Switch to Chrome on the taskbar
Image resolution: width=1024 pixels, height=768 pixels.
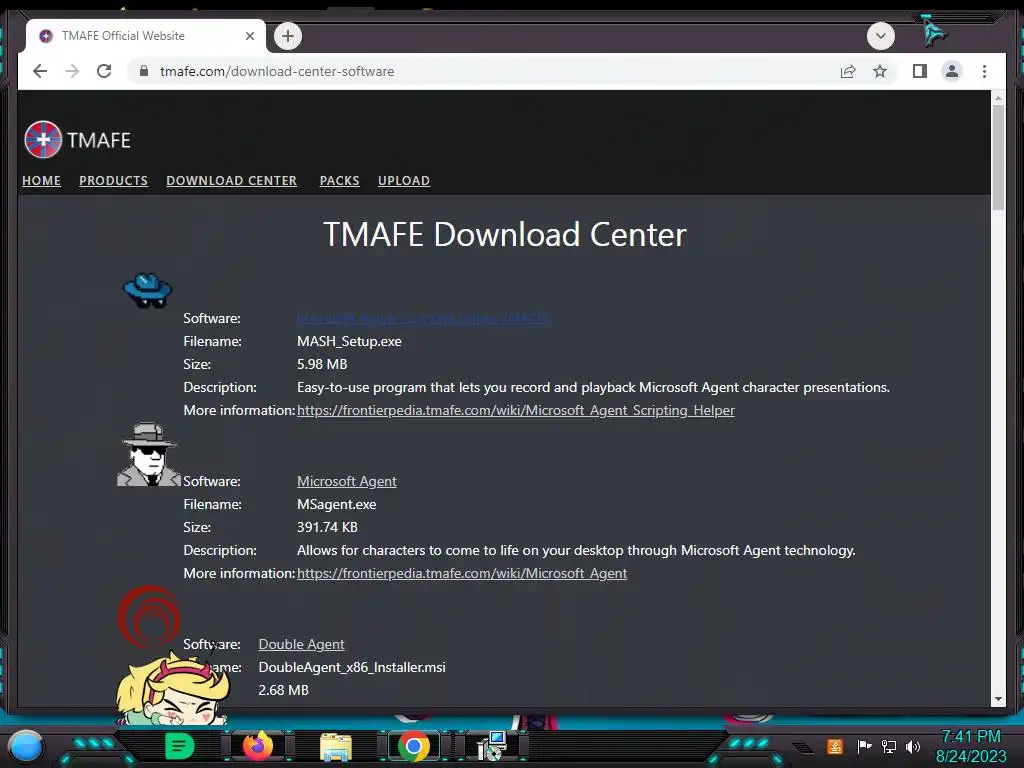click(413, 746)
